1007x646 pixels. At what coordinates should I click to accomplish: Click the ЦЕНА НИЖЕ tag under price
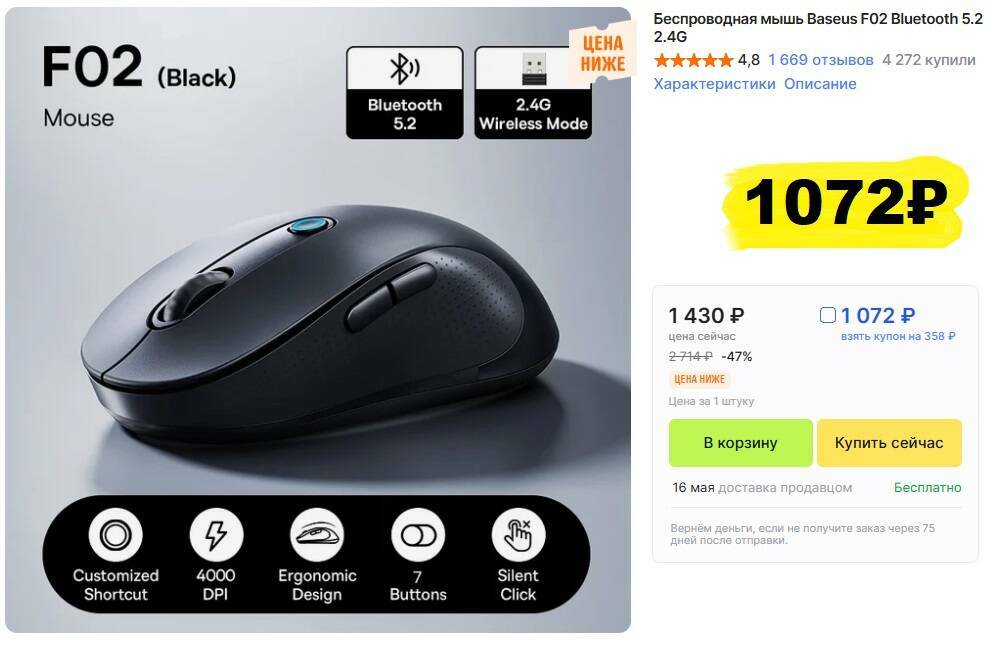tap(699, 380)
